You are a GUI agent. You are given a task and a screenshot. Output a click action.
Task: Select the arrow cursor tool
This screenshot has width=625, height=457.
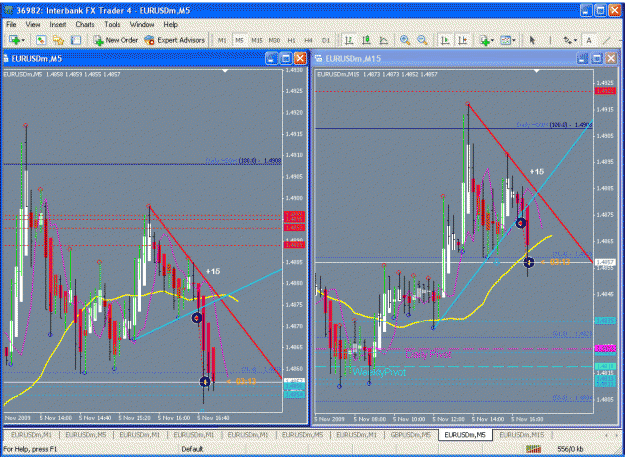point(532,40)
